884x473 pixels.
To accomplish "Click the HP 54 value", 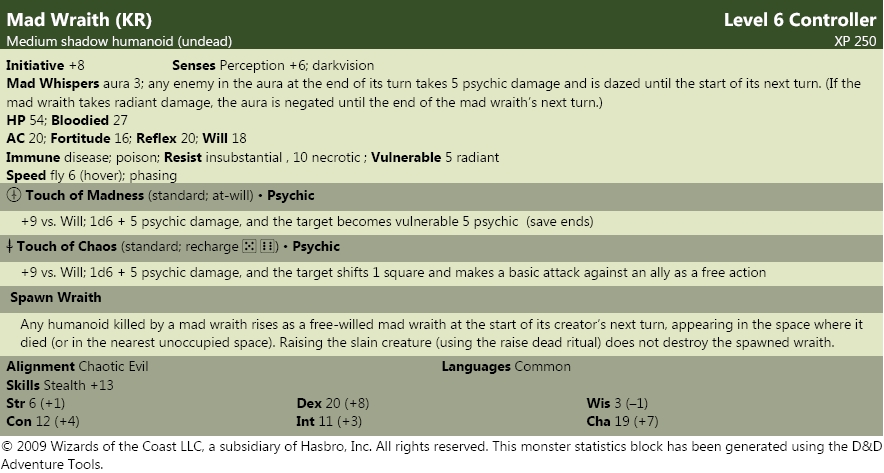I will point(26,120).
